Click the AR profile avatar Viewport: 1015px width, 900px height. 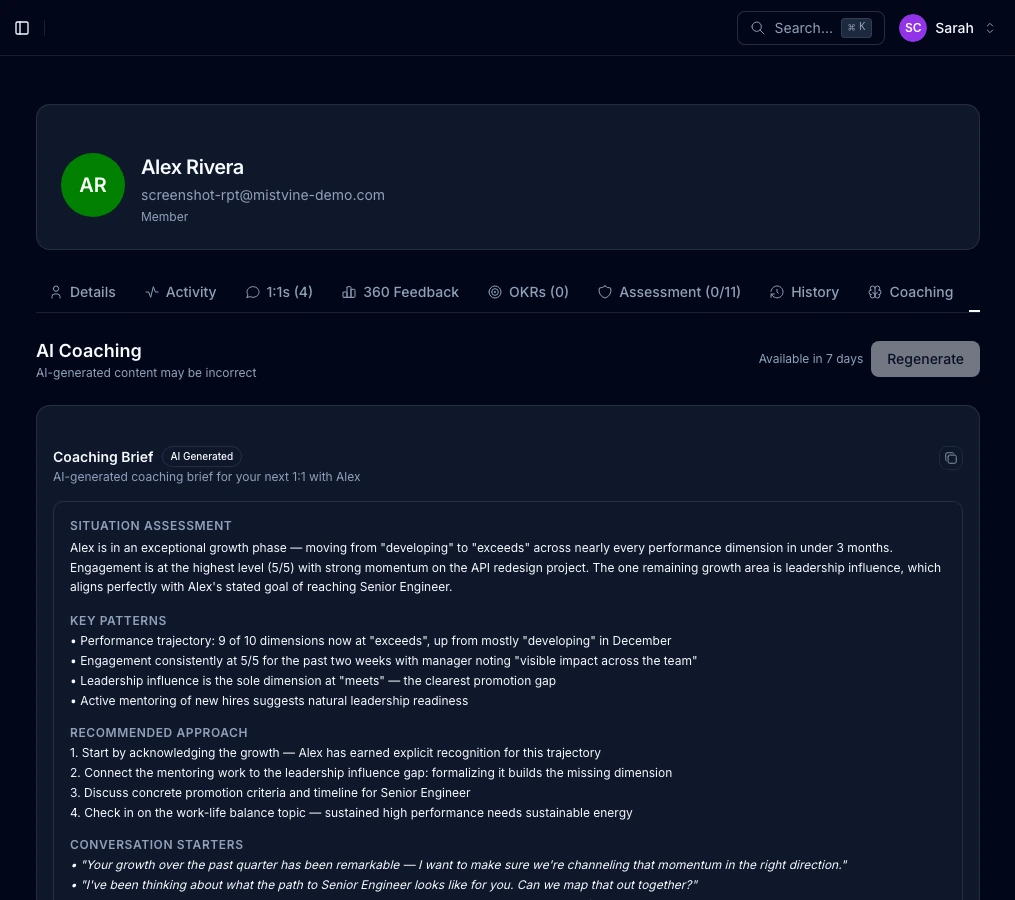coord(93,185)
